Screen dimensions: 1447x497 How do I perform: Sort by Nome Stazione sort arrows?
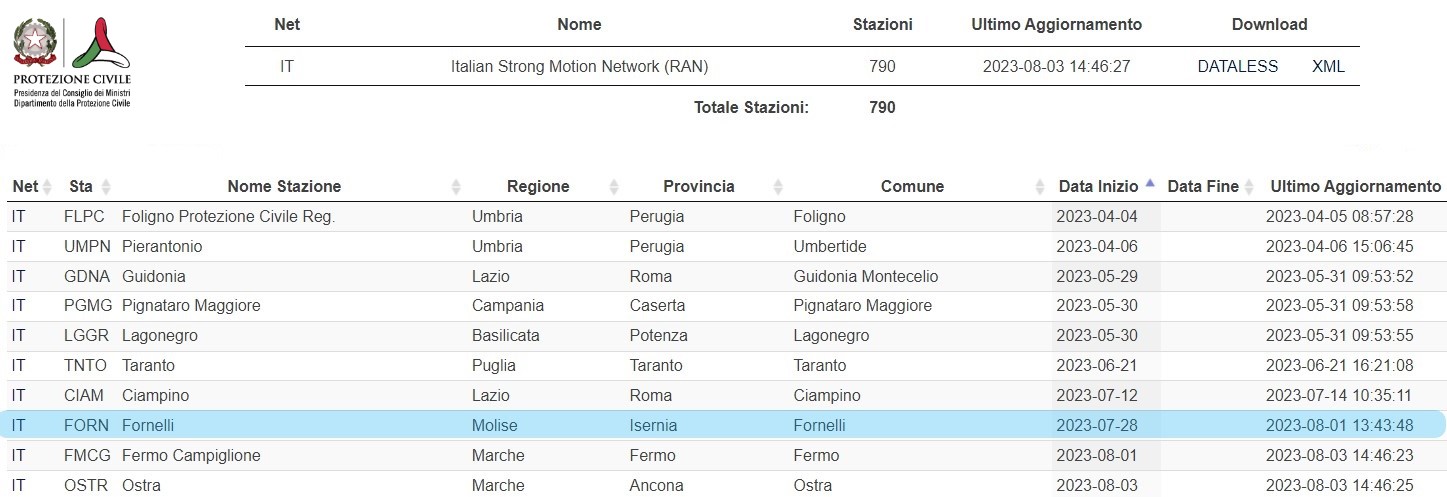tap(456, 187)
